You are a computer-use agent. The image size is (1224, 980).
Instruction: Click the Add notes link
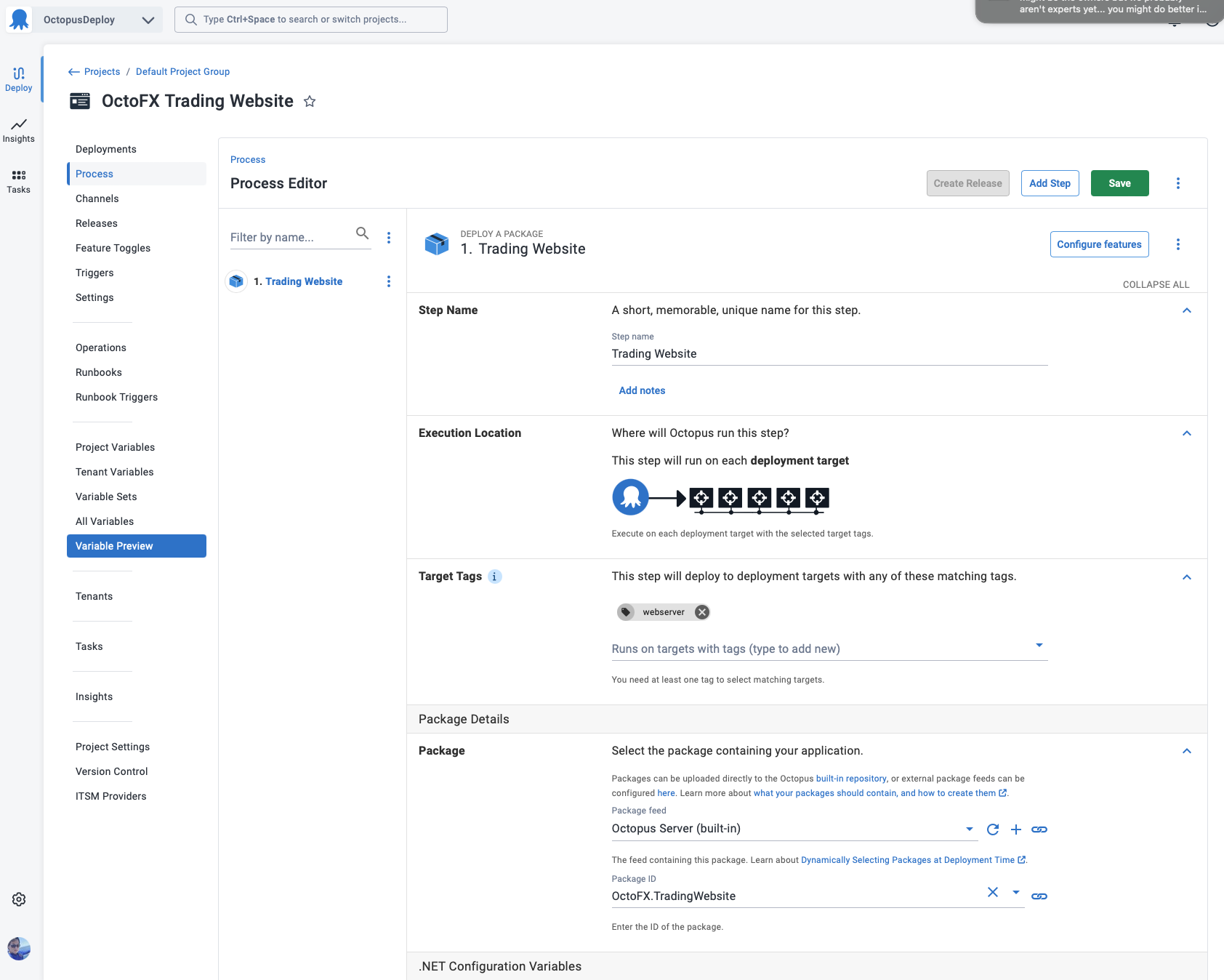pos(643,390)
